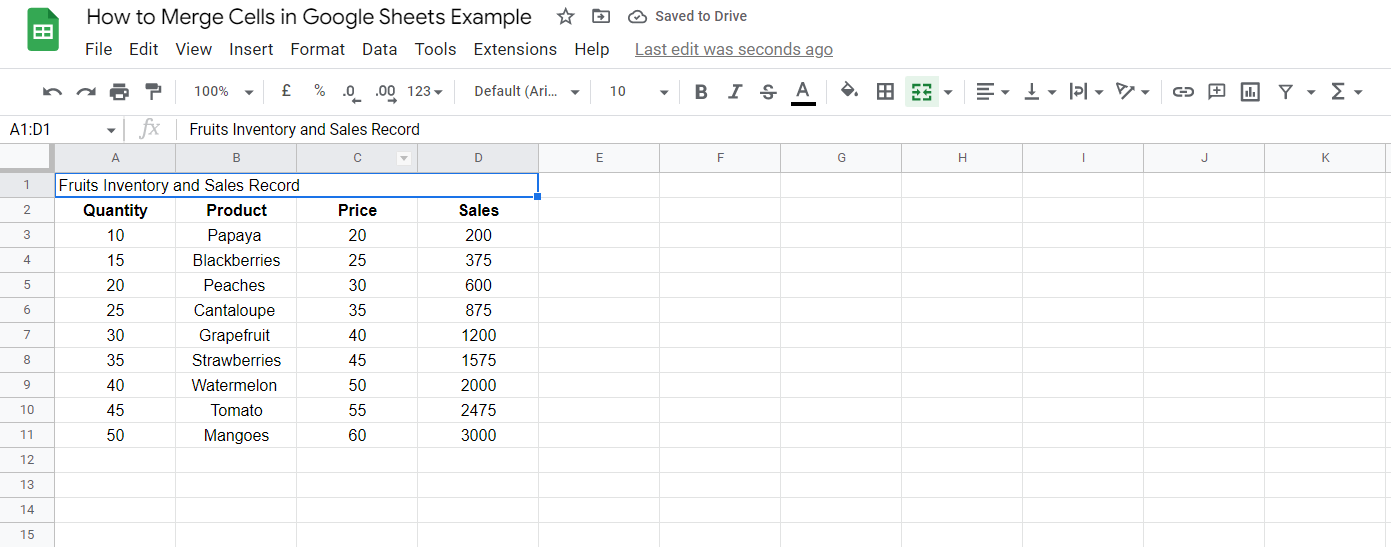Expand the functions dropdown arrow
Screen dimensions: 1391x547
pos(1358,91)
